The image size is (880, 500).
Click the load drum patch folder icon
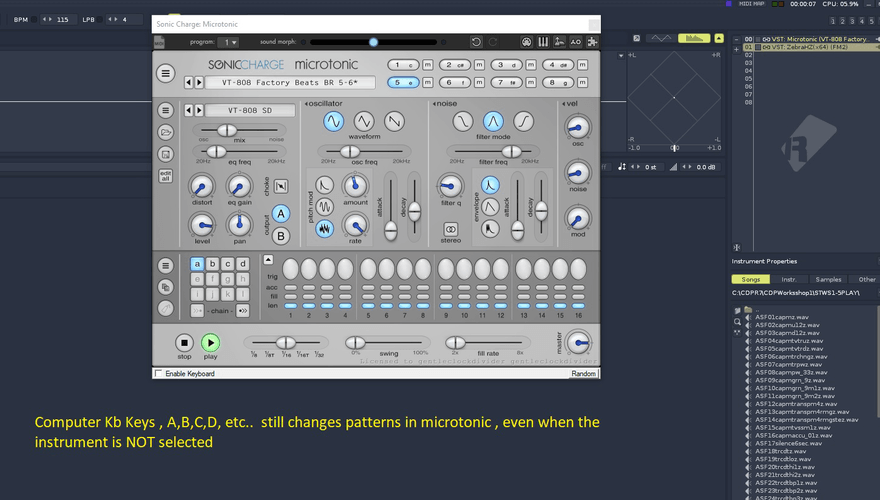point(166,132)
